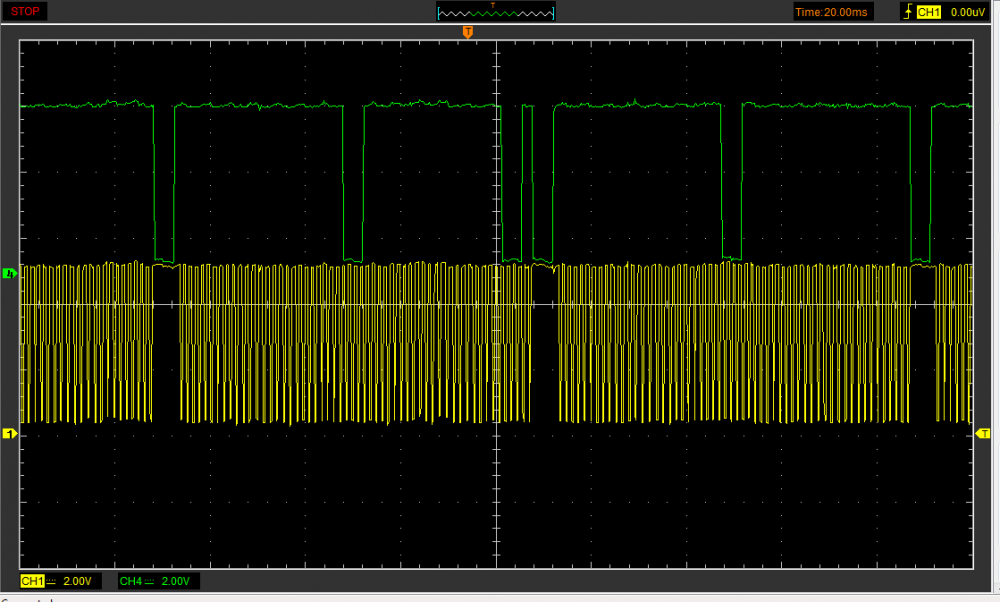
Task: Click the red STOP acquisition status button
Action: (x=25, y=11)
